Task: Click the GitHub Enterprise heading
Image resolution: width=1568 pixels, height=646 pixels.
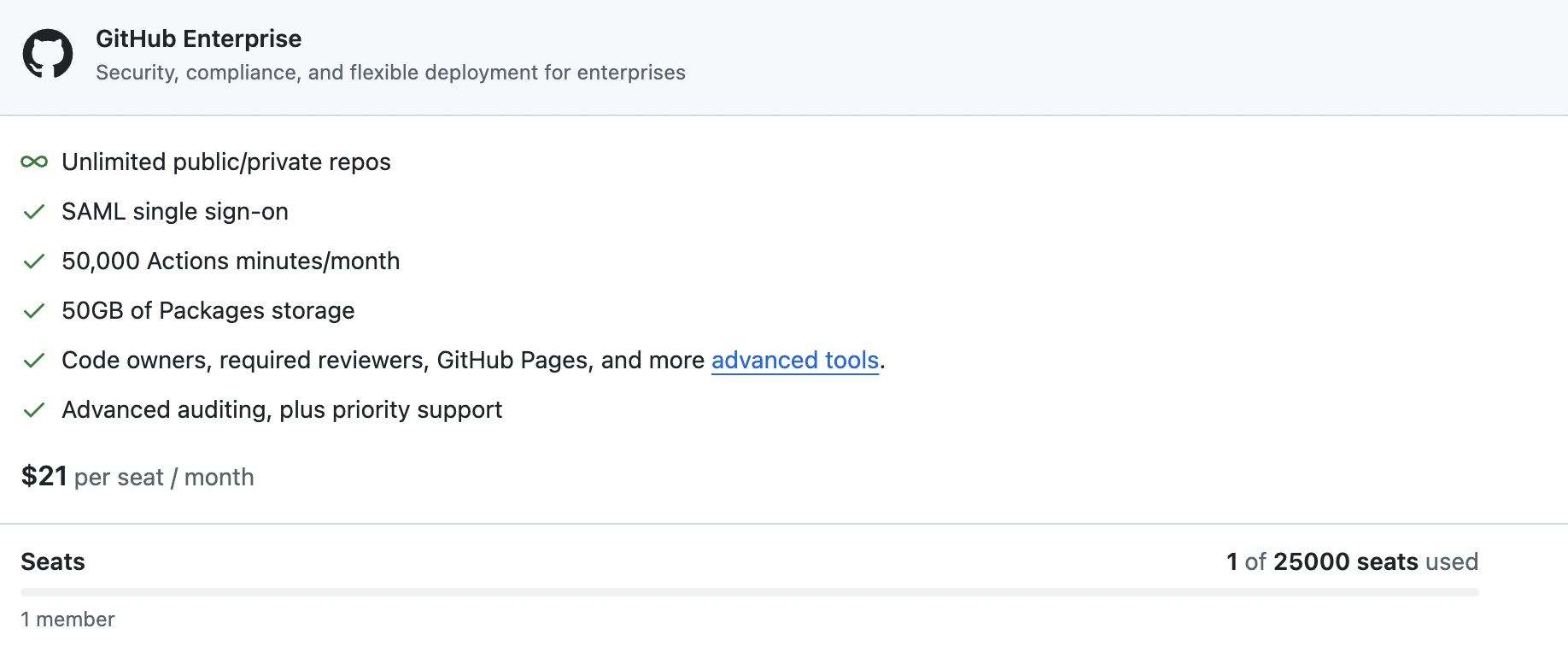Action: click(198, 38)
